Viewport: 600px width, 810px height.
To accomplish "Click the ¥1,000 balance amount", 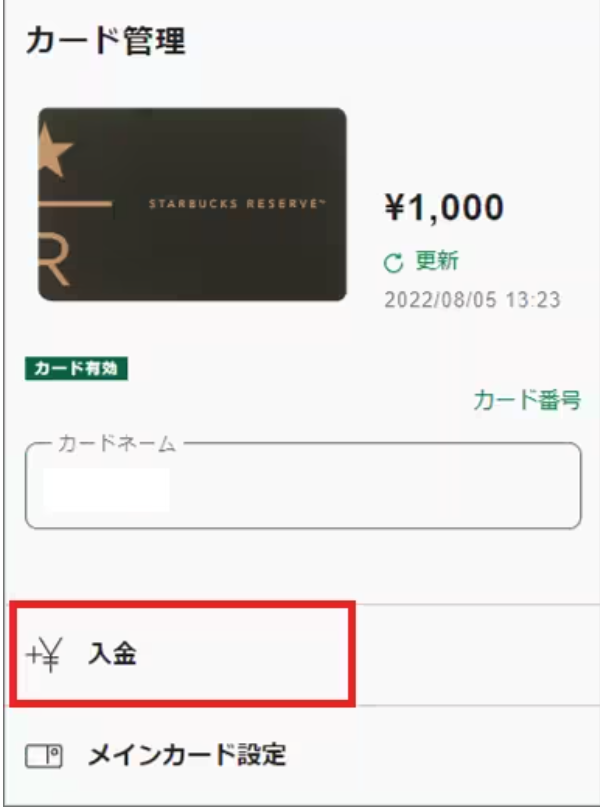I will click(444, 207).
